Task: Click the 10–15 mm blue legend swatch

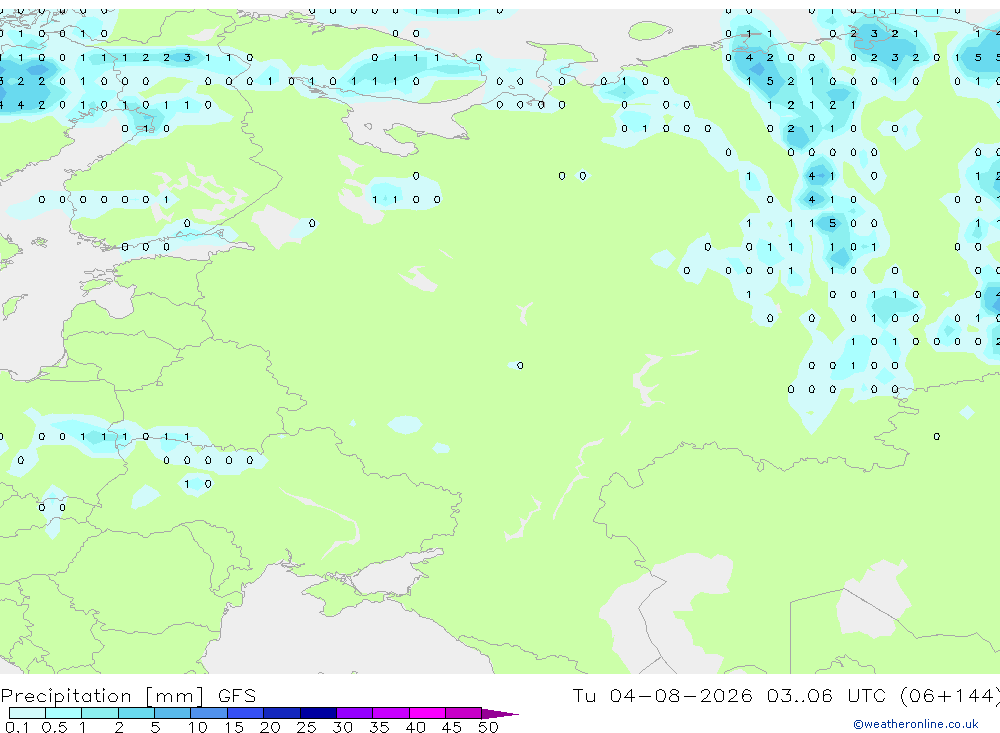Action: pos(209,713)
